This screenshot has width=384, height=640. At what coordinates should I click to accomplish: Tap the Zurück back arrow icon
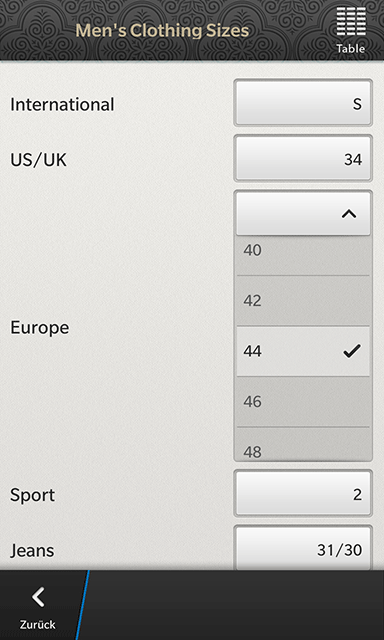38,597
